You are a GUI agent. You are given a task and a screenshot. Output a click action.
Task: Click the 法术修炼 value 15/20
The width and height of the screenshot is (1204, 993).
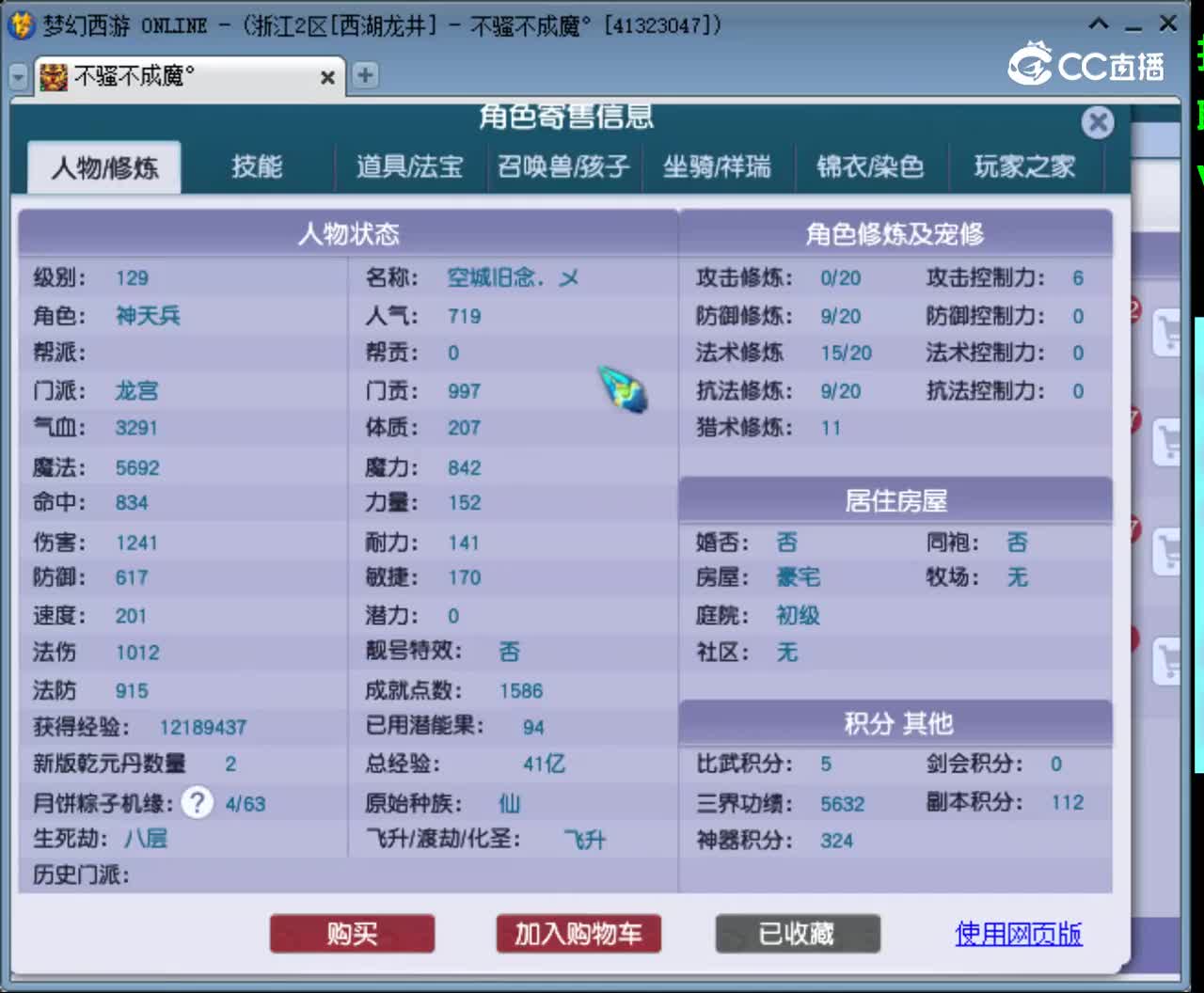coord(847,353)
